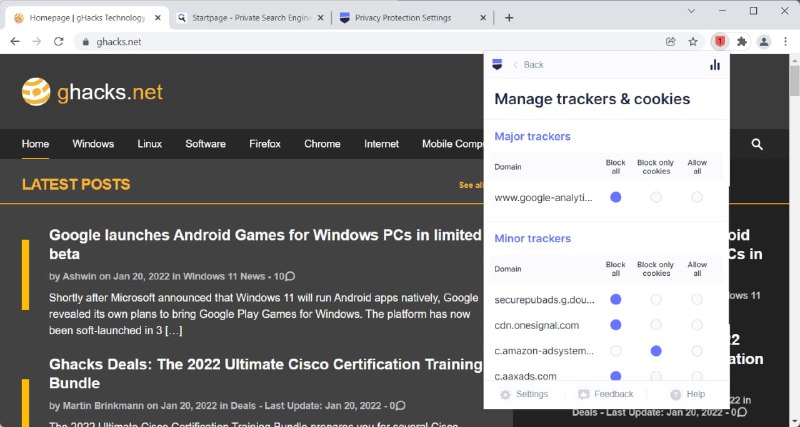Open the Ghacks Deals Cisco Certification article
The image size is (800, 427).
[x=265, y=373]
